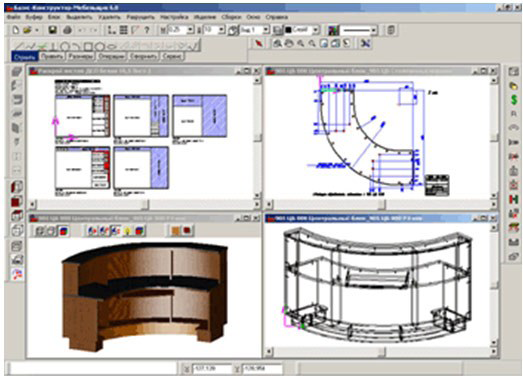Click the pan hand tool icon
Viewport: 523px width, 376px height.
289,44
